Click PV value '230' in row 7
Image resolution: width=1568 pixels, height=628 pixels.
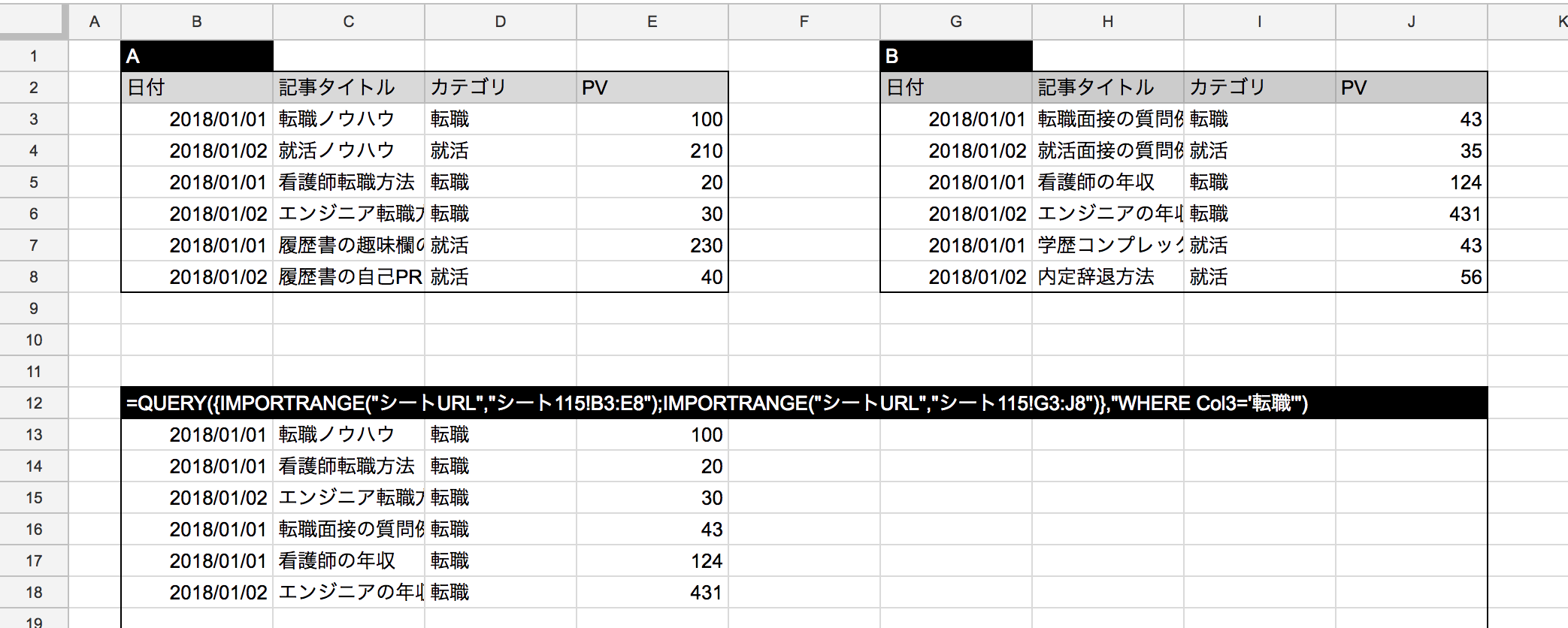pyautogui.click(x=652, y=246)
